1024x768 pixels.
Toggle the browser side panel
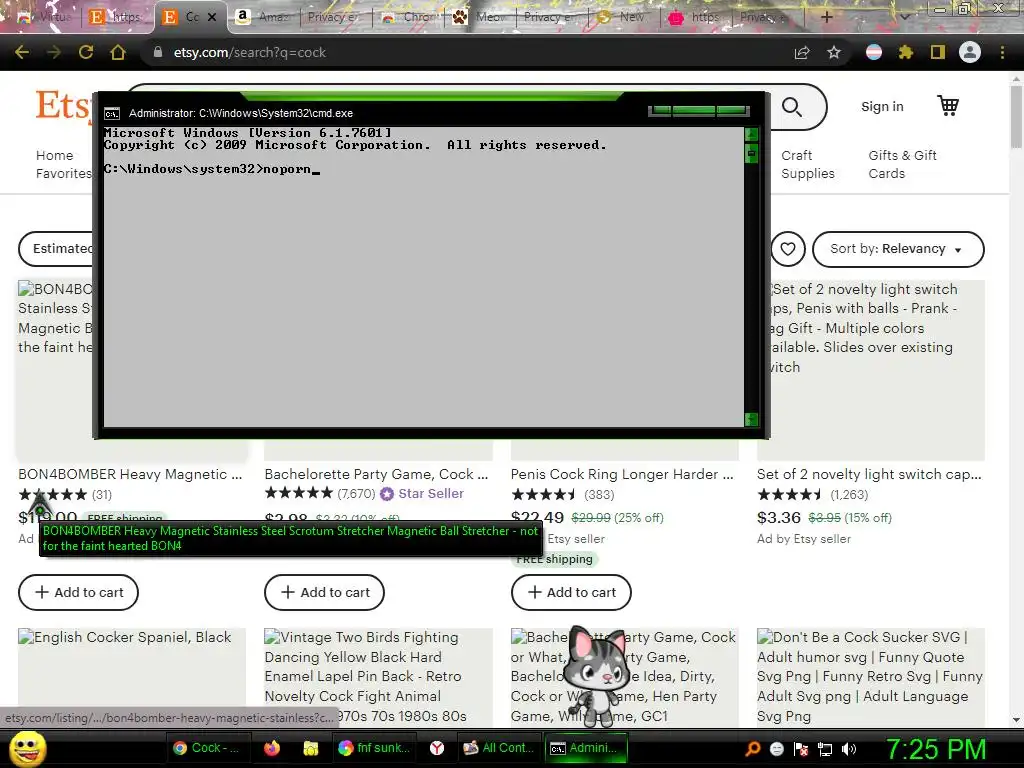click(938, 52)
